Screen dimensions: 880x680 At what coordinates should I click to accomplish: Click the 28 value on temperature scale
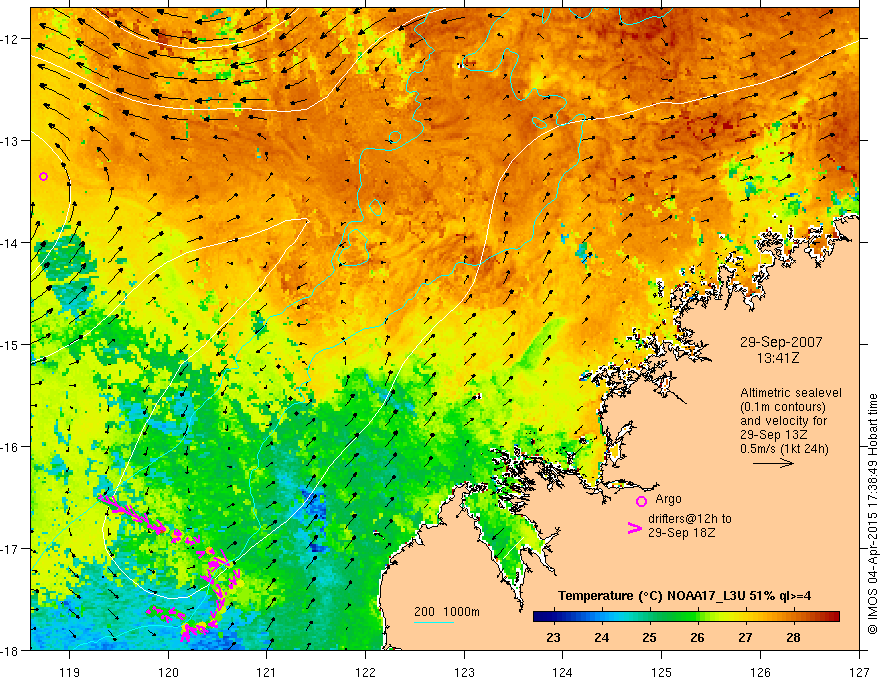[793, 638]
